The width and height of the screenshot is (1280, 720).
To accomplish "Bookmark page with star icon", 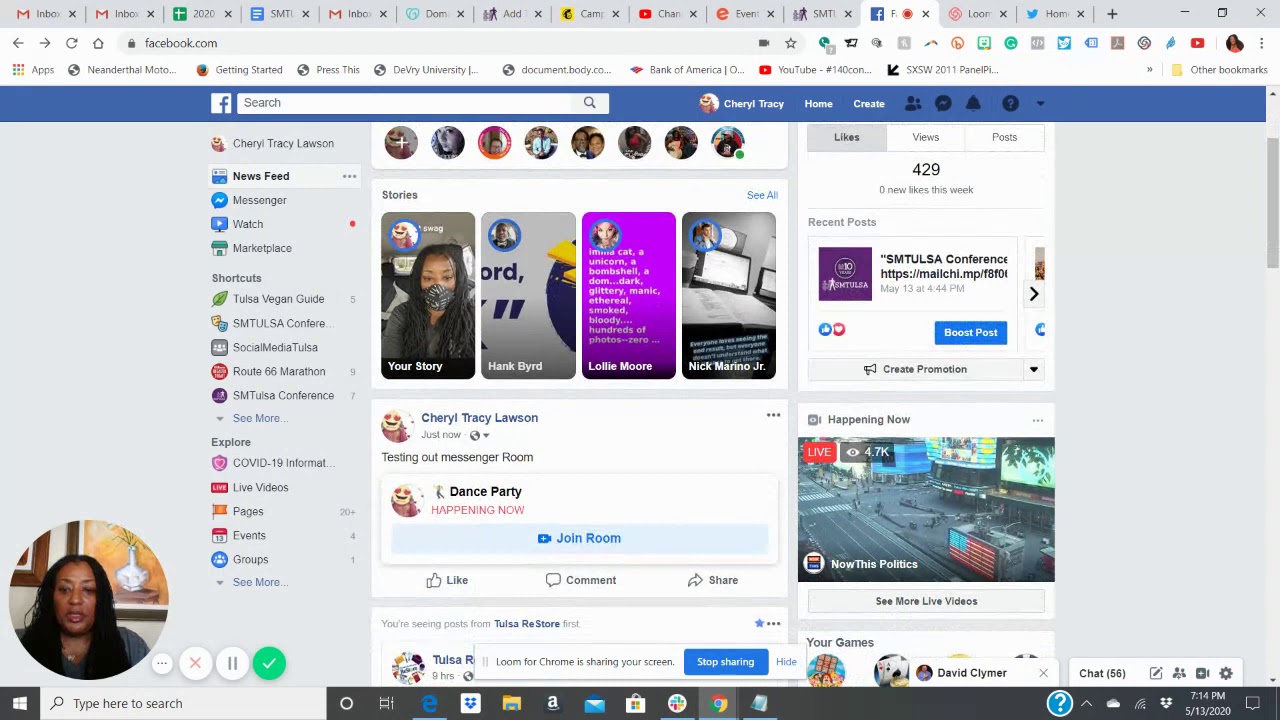I will coord(790,43).
